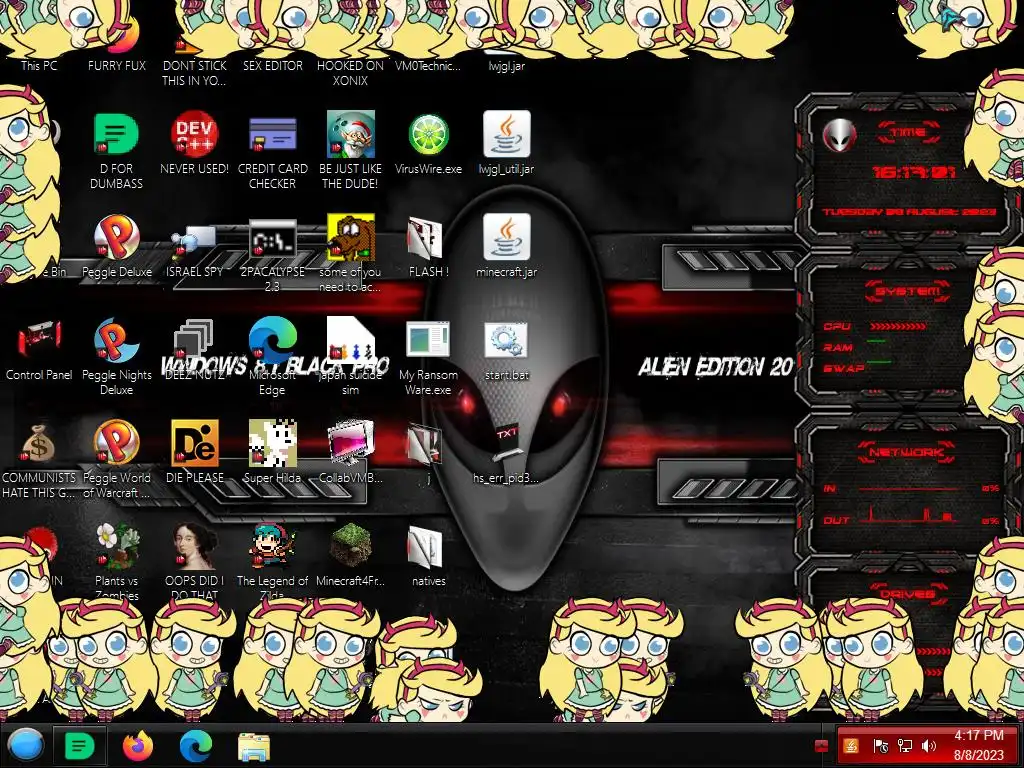
Task: Click the network tray icon
Action: pyautogui.click(x=905, y=746)
